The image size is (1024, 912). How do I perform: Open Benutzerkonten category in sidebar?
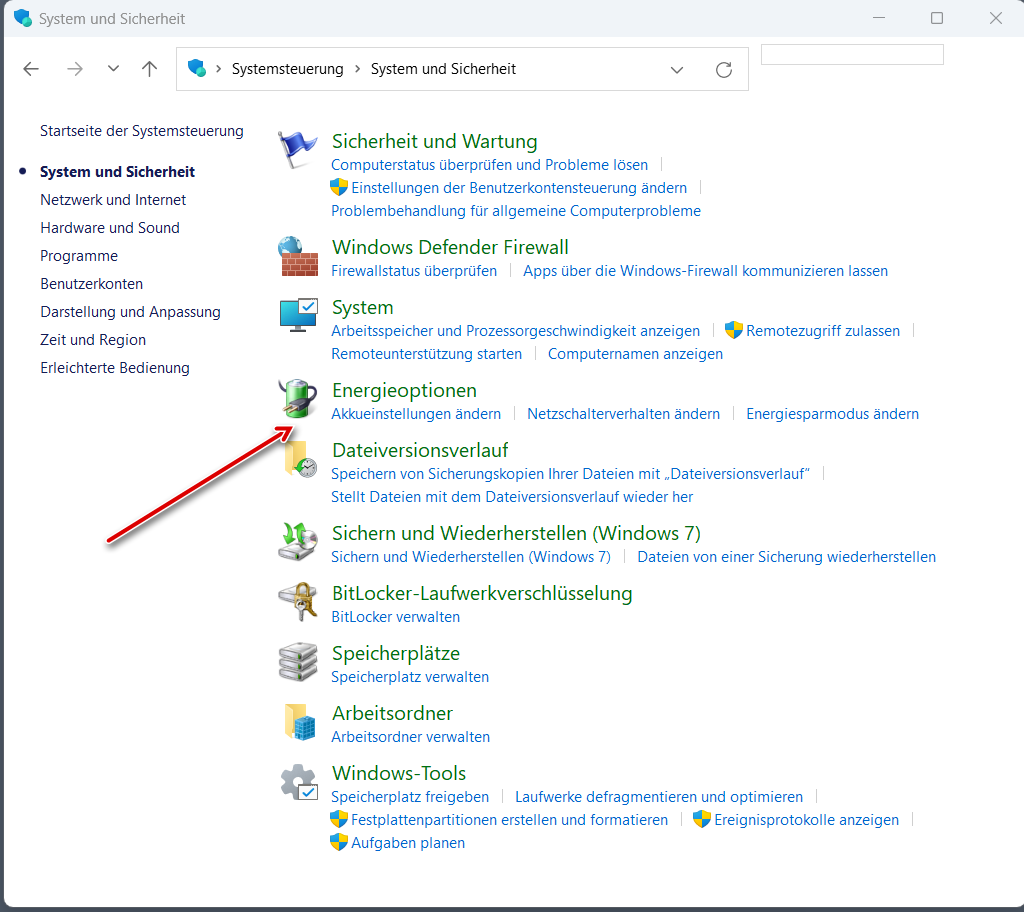pos(91,284)
